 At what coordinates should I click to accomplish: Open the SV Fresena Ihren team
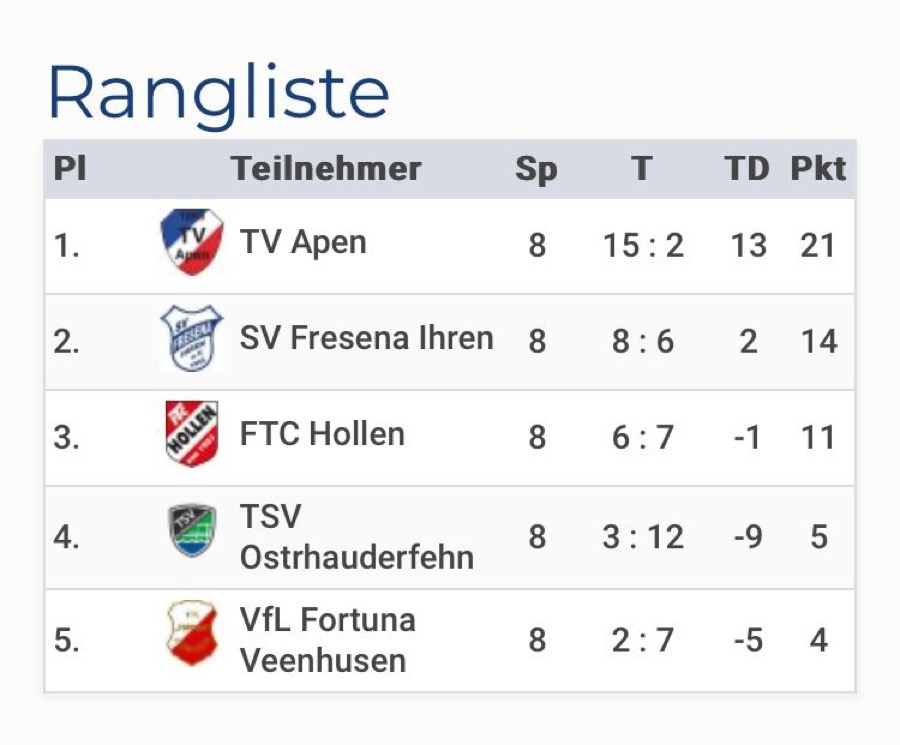pos(366,338)
